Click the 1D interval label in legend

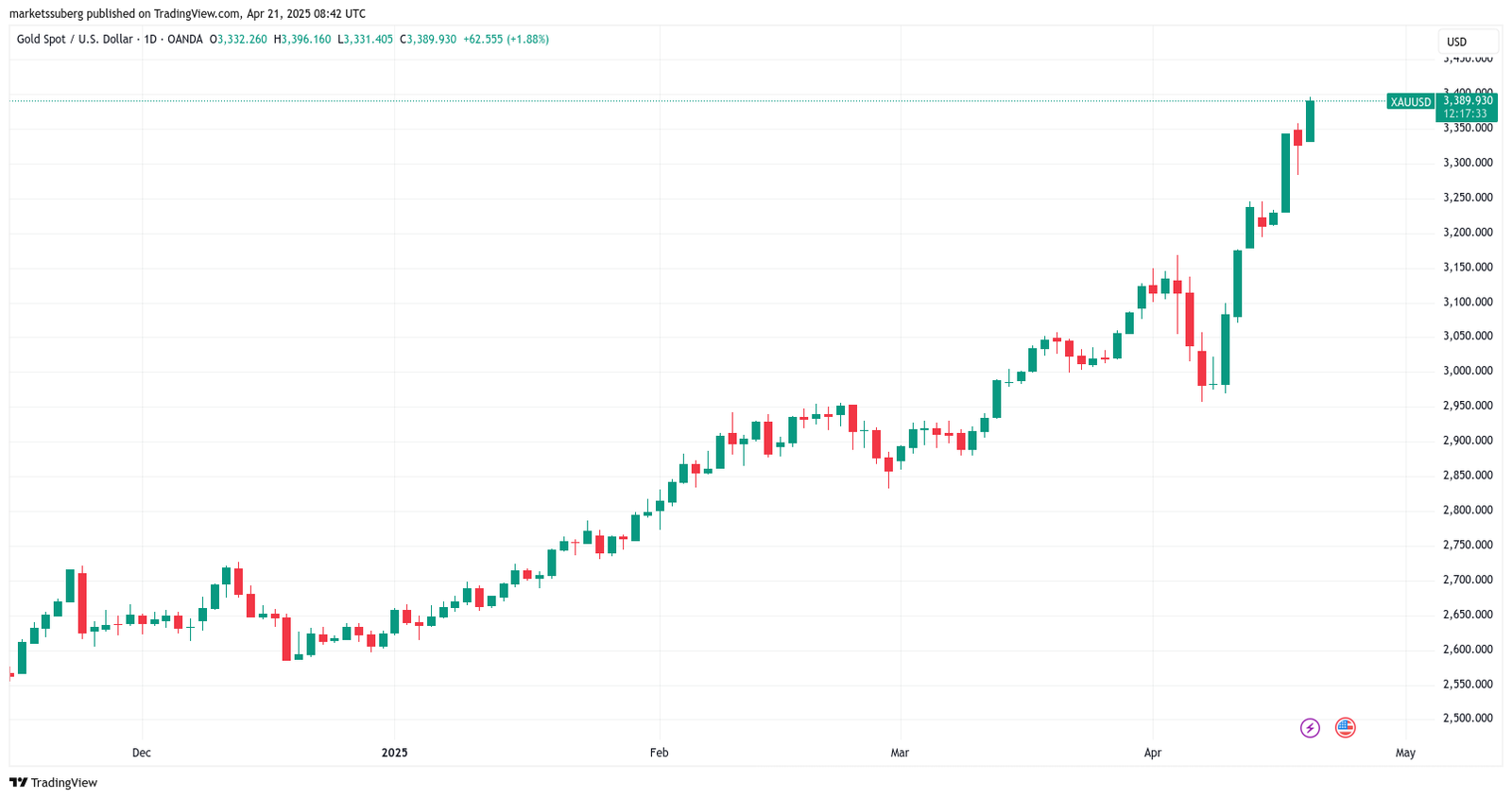point(150,40)
